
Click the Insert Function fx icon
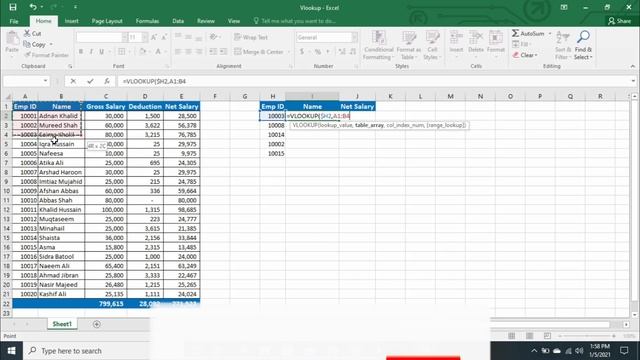click(107, 81)
